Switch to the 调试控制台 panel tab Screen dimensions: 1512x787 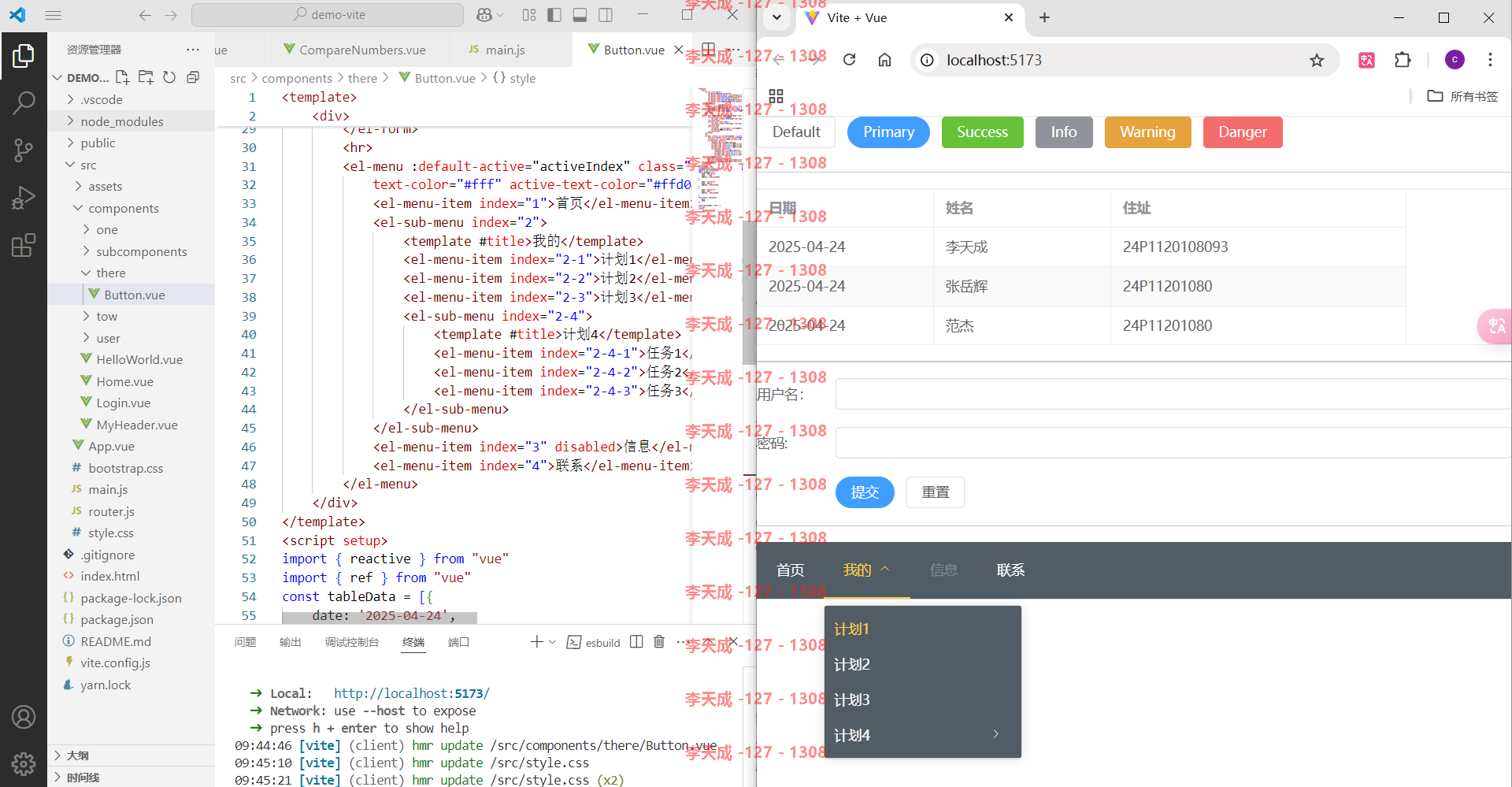(352, 642)
